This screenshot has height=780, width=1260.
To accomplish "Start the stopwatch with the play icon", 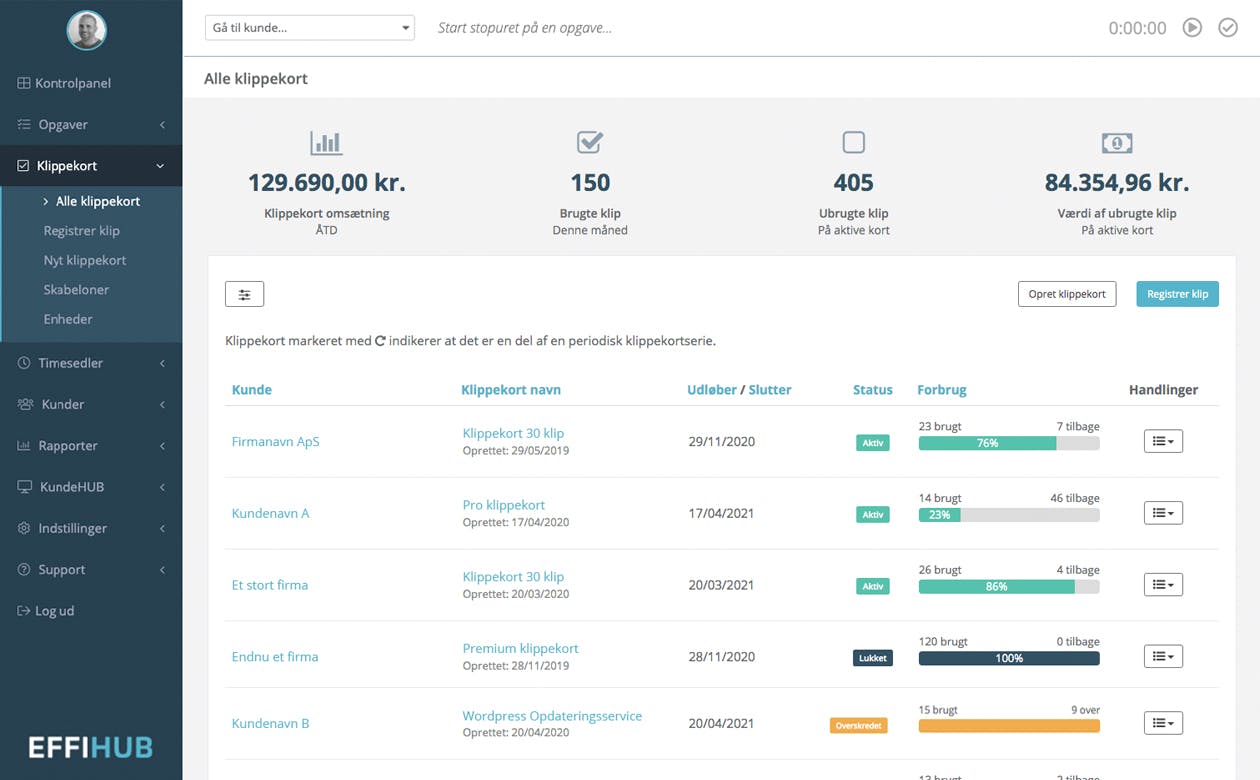I will (1192, 28).
